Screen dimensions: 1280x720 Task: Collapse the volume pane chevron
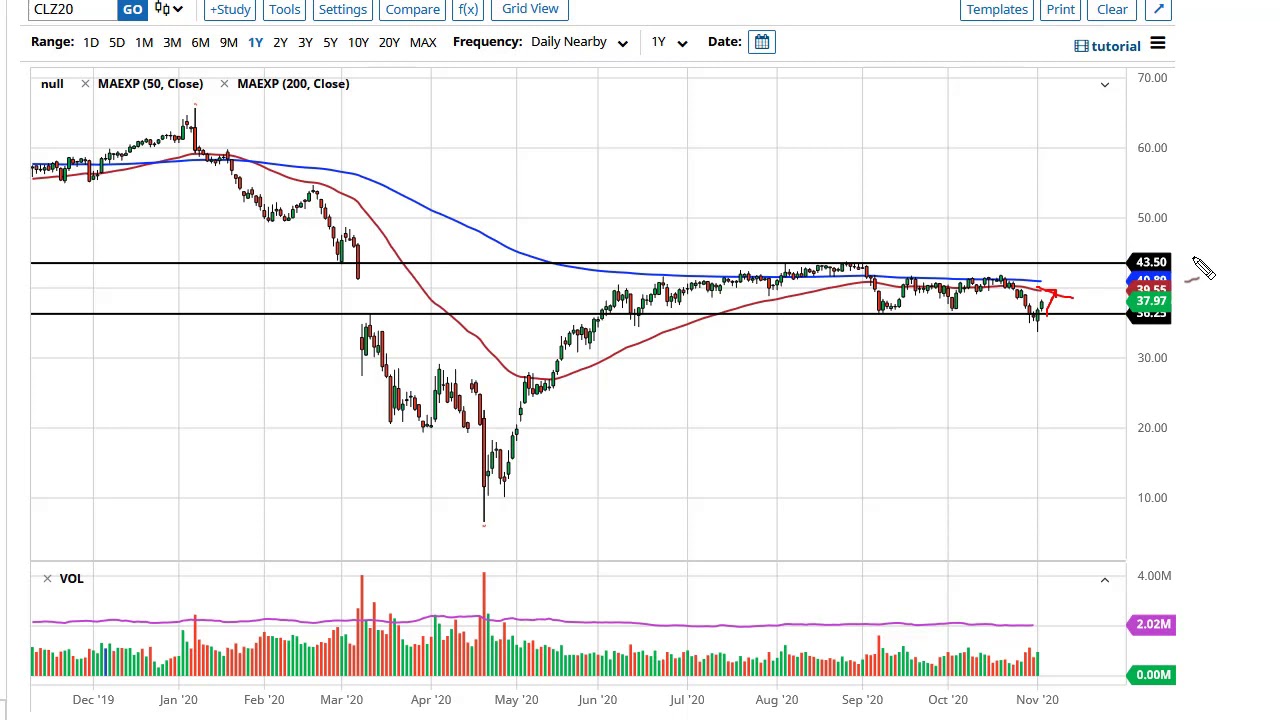click(1105, 580)
